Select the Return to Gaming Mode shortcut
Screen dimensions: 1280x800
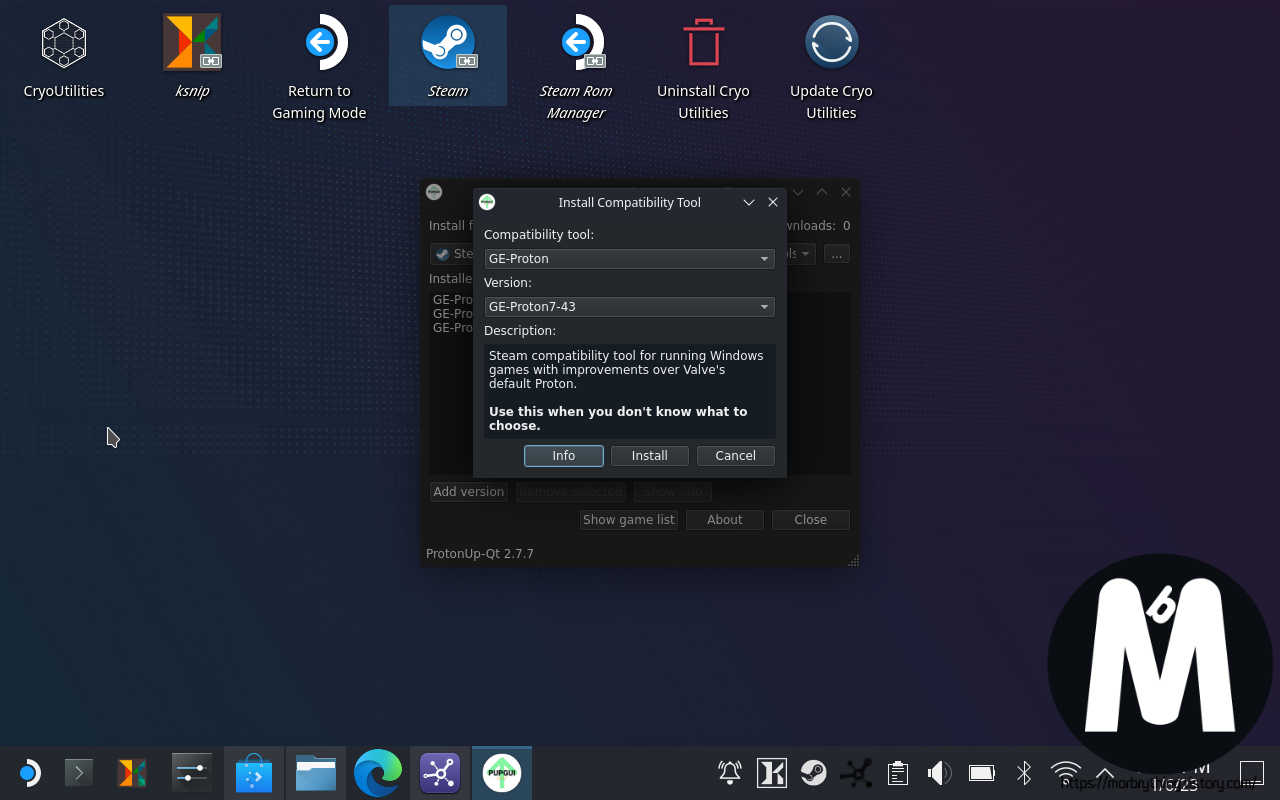[x=319, y=68]
